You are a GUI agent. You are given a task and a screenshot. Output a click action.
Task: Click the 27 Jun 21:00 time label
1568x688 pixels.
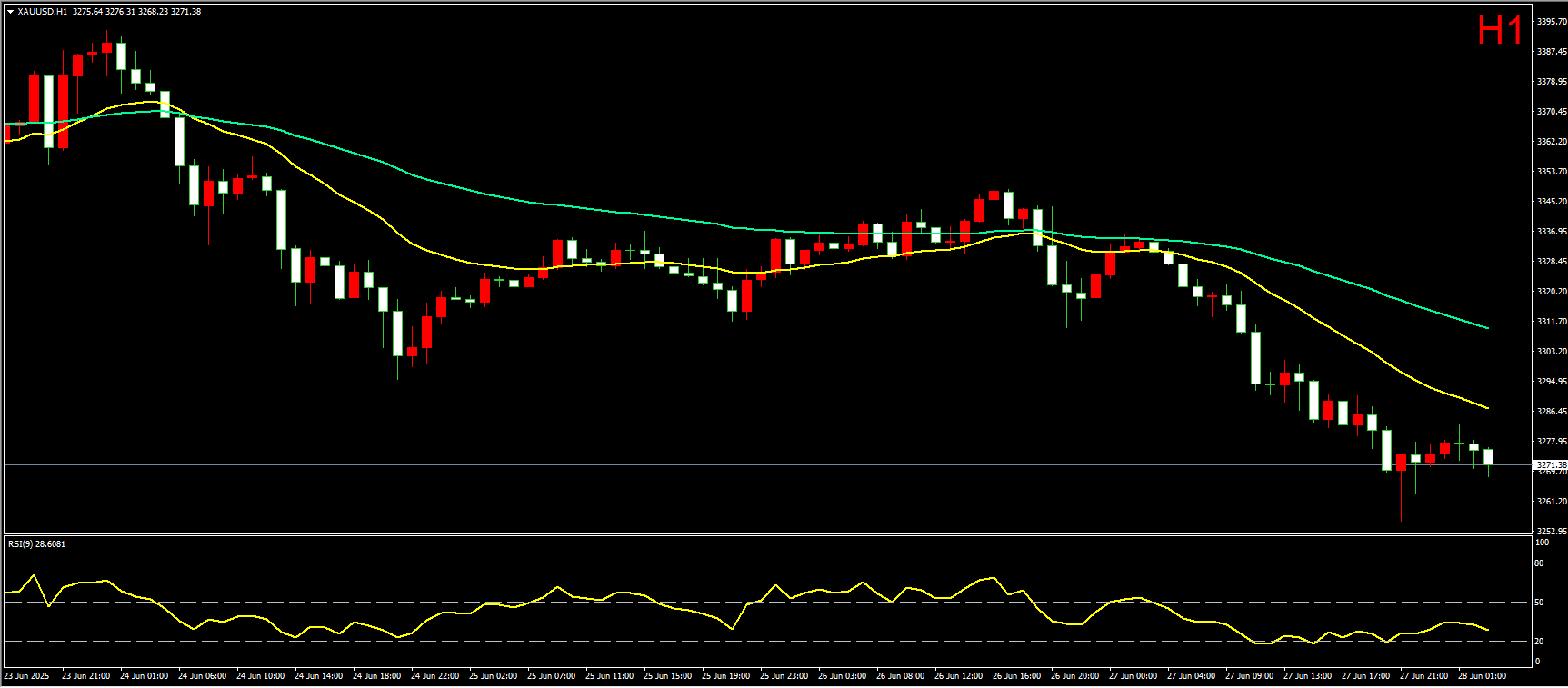(x=1424, y=675)
